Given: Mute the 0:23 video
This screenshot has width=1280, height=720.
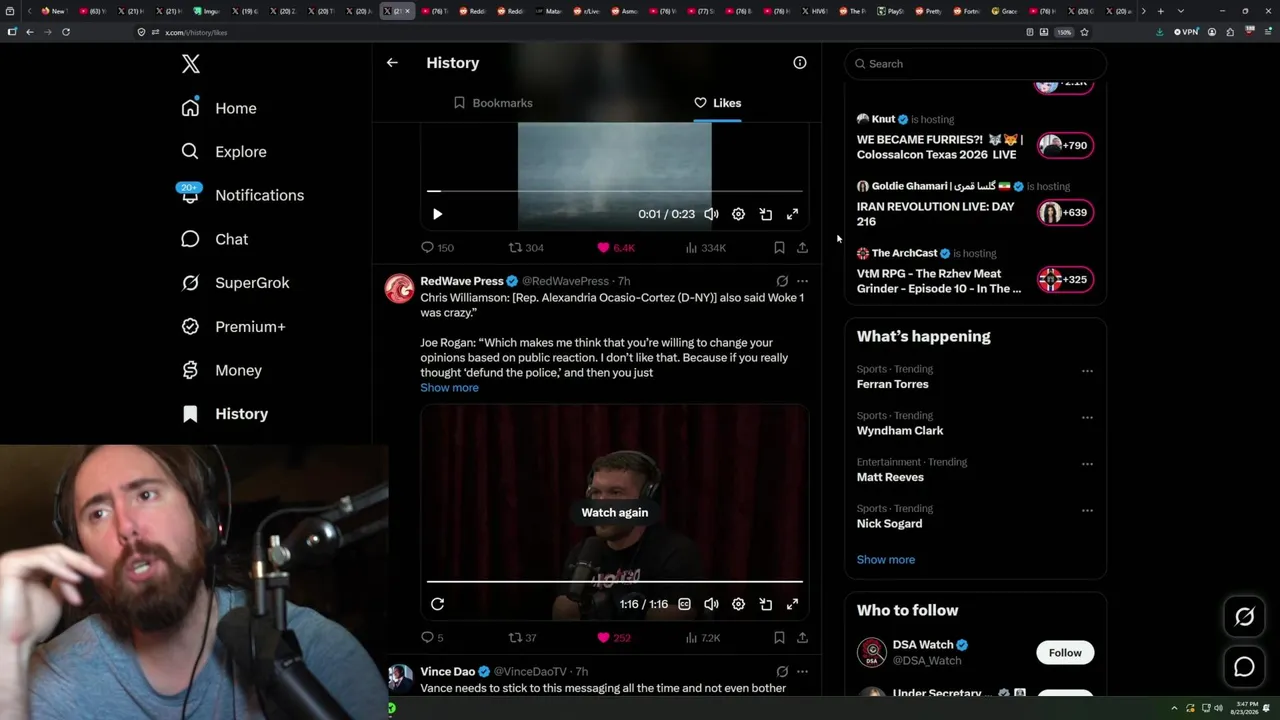Looking at the screenshot, I should [x=711, y=214].
